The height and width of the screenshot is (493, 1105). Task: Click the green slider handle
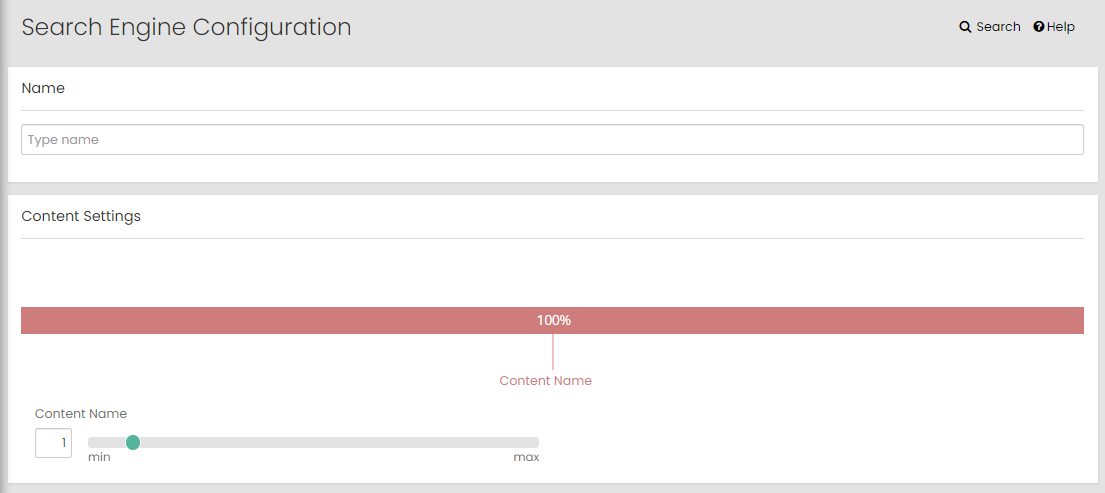[x=133, y=442]
